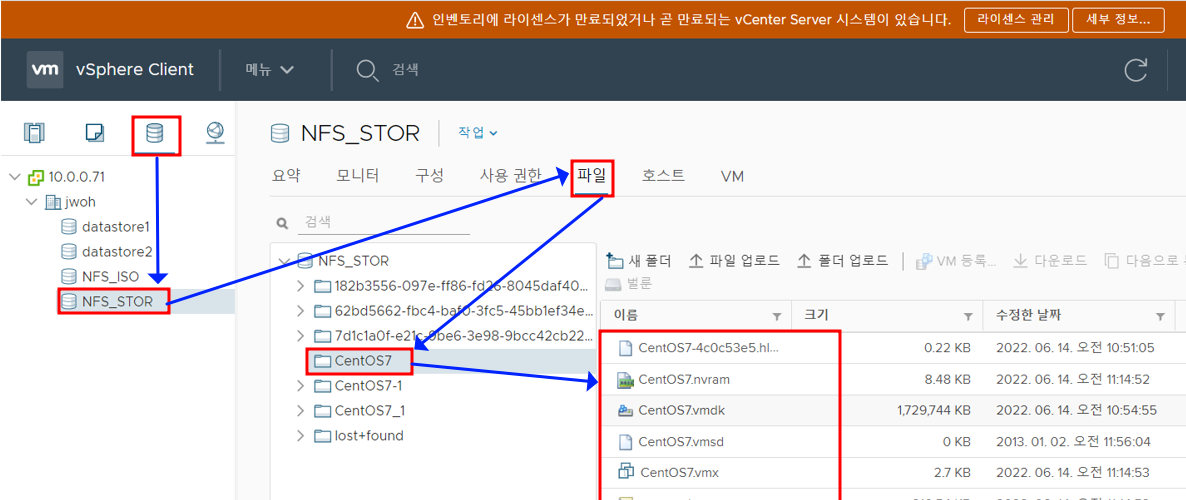Open the 메뉴 dropdown
The image size is (1186, 500).
[x=269, y=70]
